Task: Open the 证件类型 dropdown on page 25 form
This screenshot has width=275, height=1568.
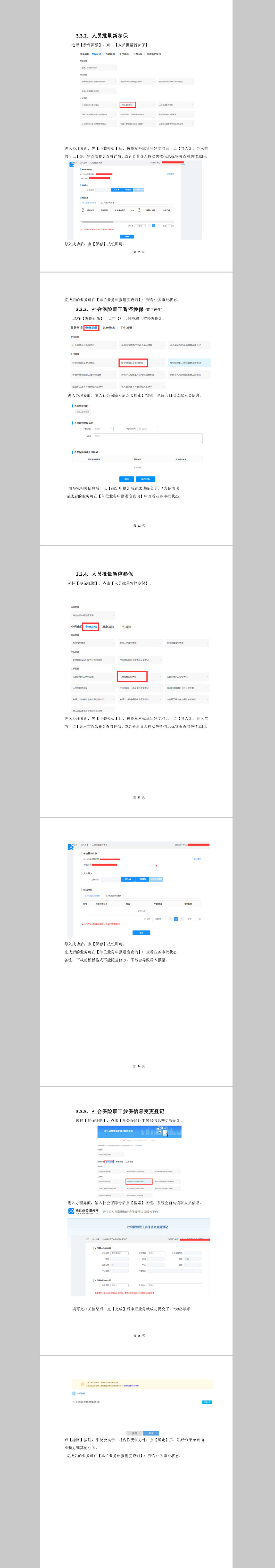Action: pos(120,1253)
